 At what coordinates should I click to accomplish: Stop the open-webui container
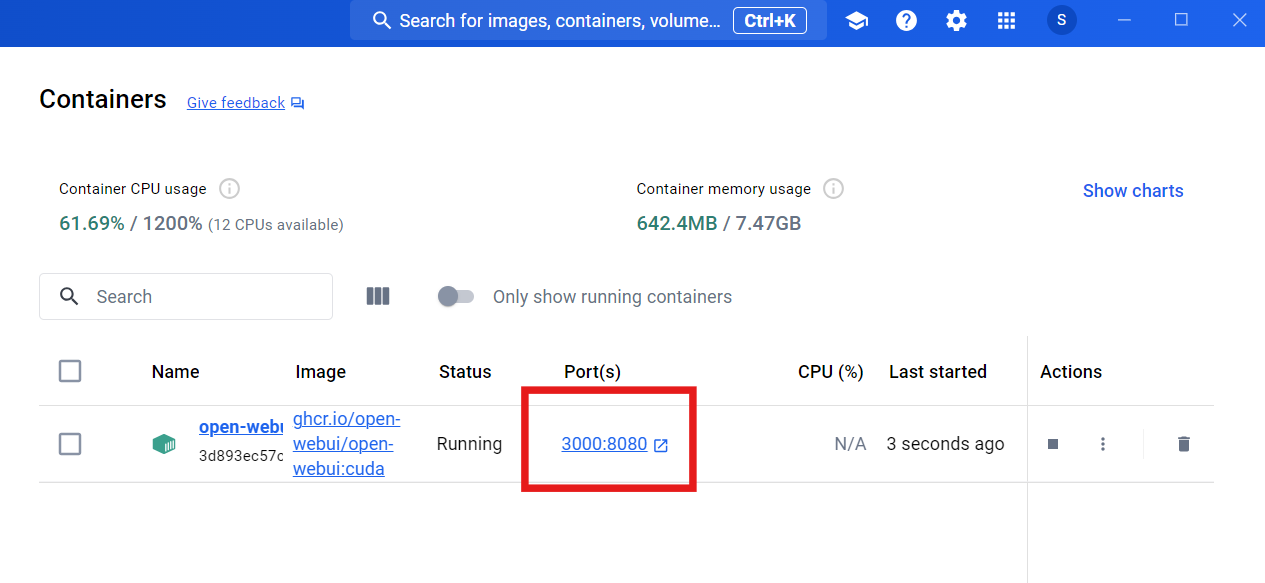click(x=1053, y=444)
